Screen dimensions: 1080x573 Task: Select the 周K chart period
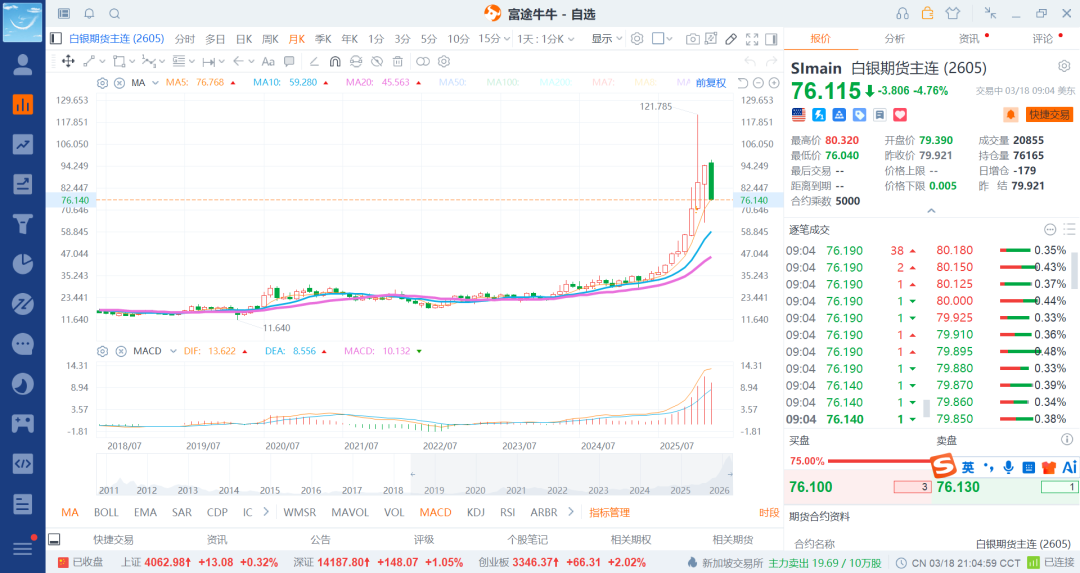[271, 39]
